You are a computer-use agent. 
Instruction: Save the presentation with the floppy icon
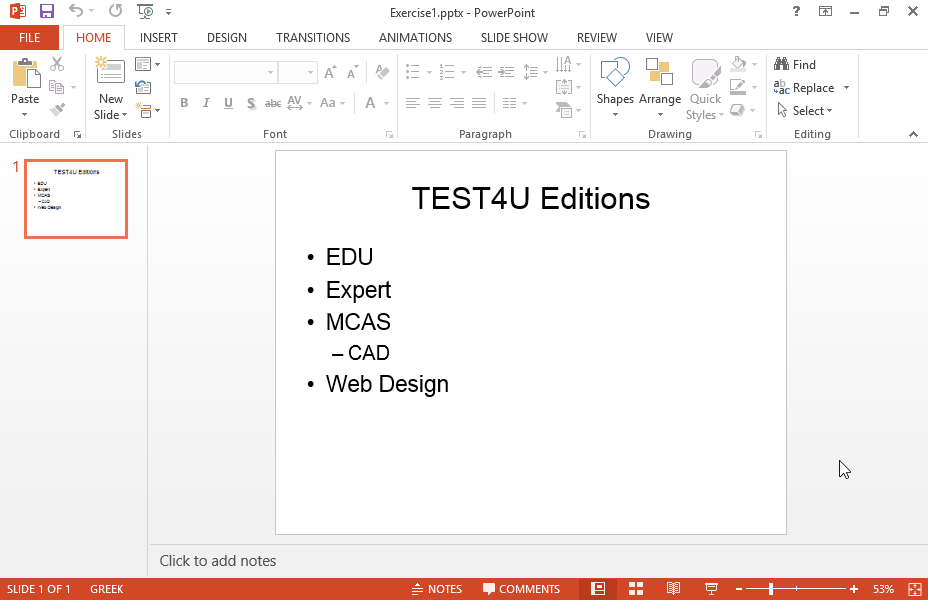point(46,11)
